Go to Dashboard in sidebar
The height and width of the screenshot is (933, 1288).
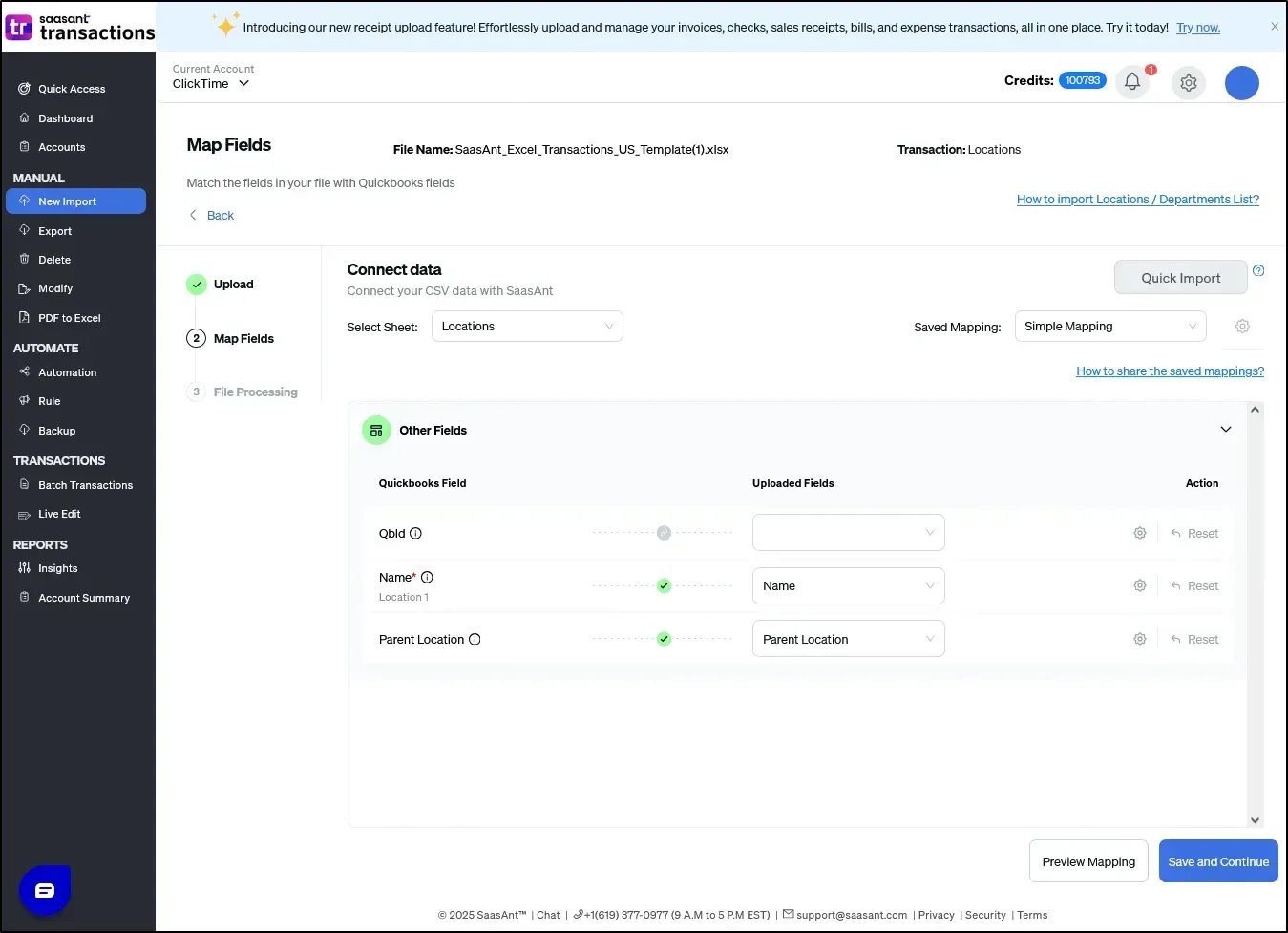[65, 118]
